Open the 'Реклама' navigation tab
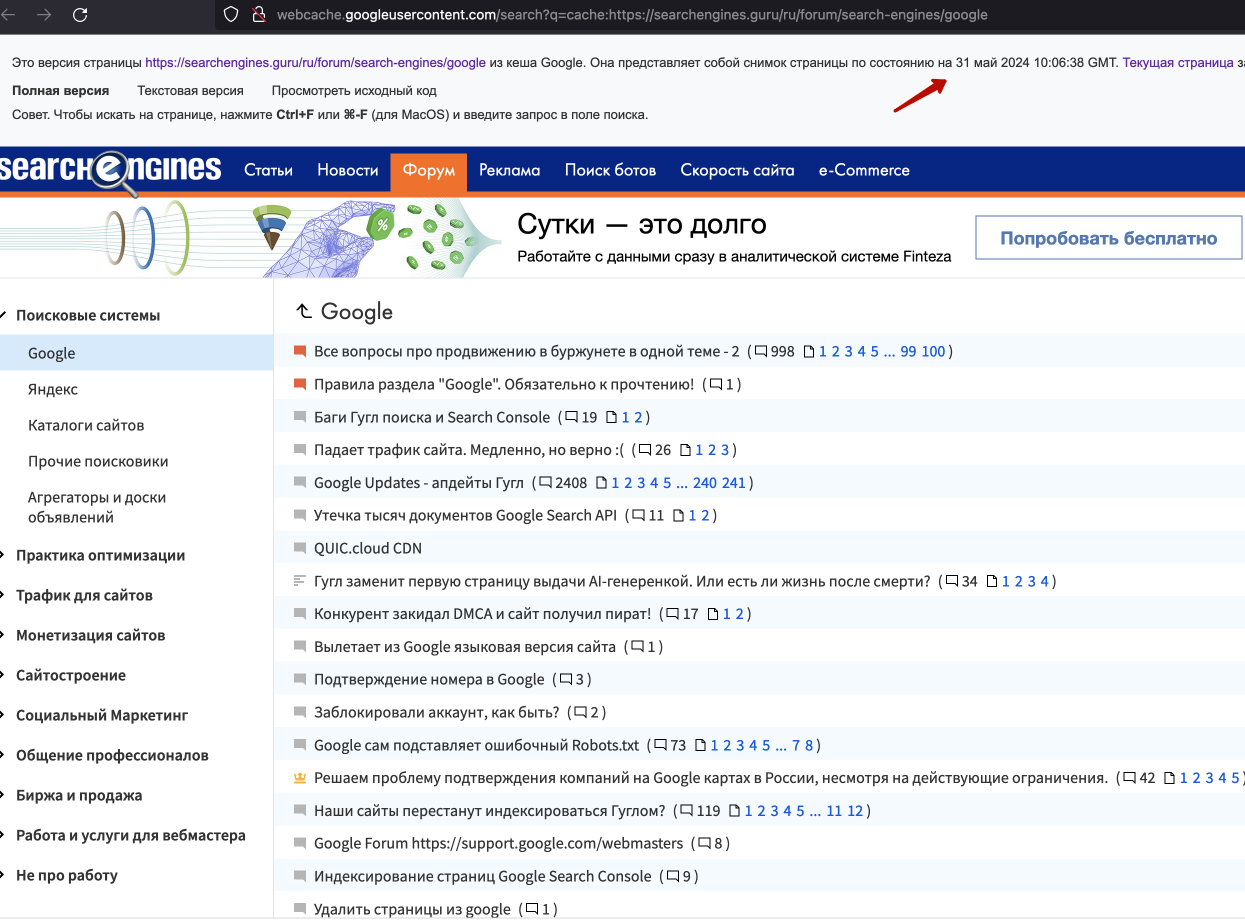 point(510,170)
